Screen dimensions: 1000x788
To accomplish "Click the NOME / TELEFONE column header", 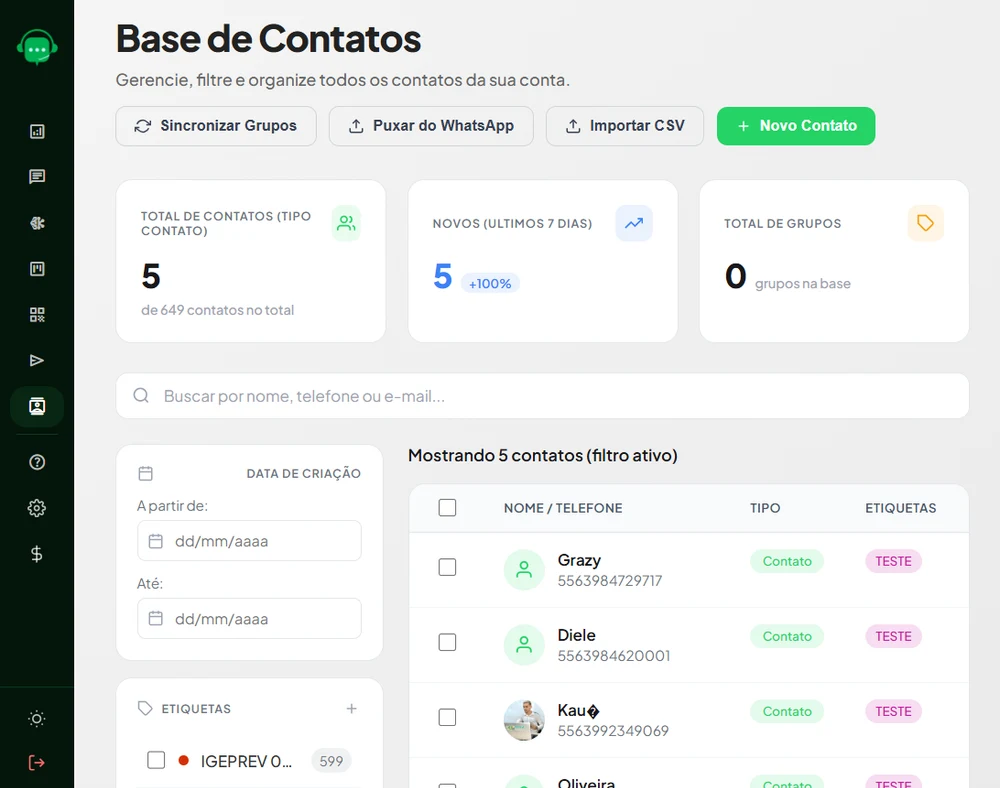I will tap(563, 508).
